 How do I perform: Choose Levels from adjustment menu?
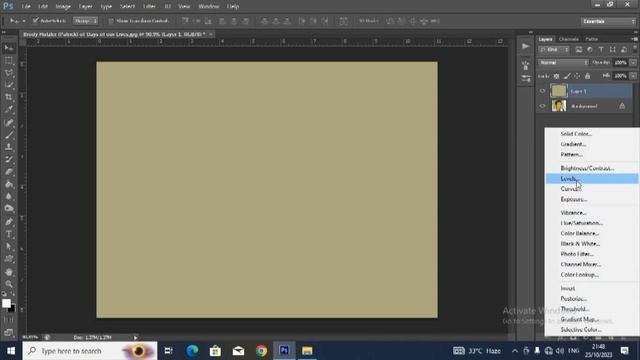click(592, 178)
